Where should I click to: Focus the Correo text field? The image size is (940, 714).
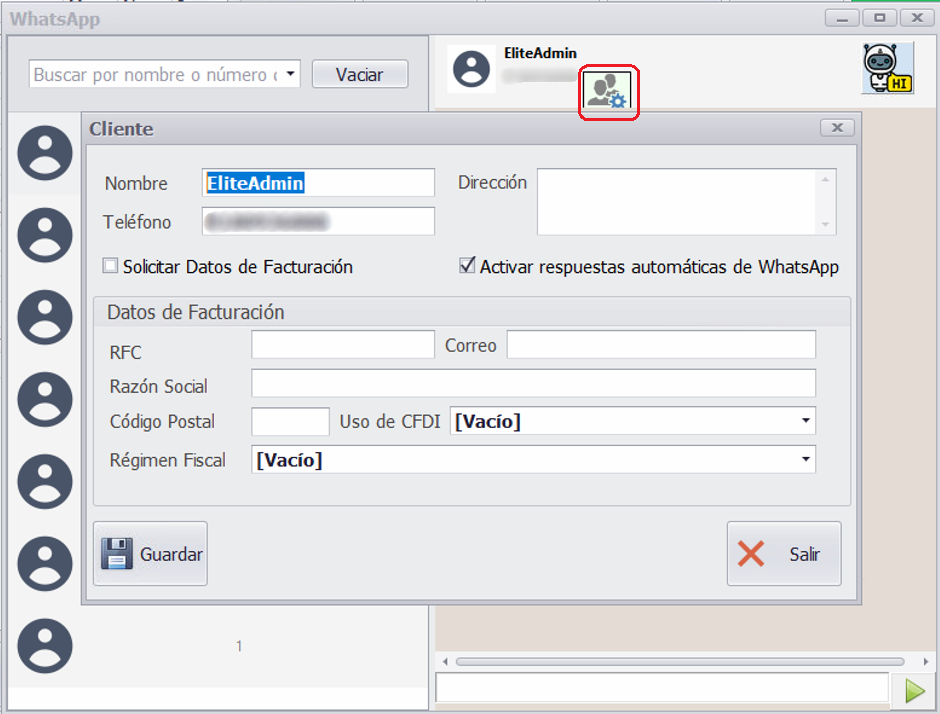tap(660, 345)
